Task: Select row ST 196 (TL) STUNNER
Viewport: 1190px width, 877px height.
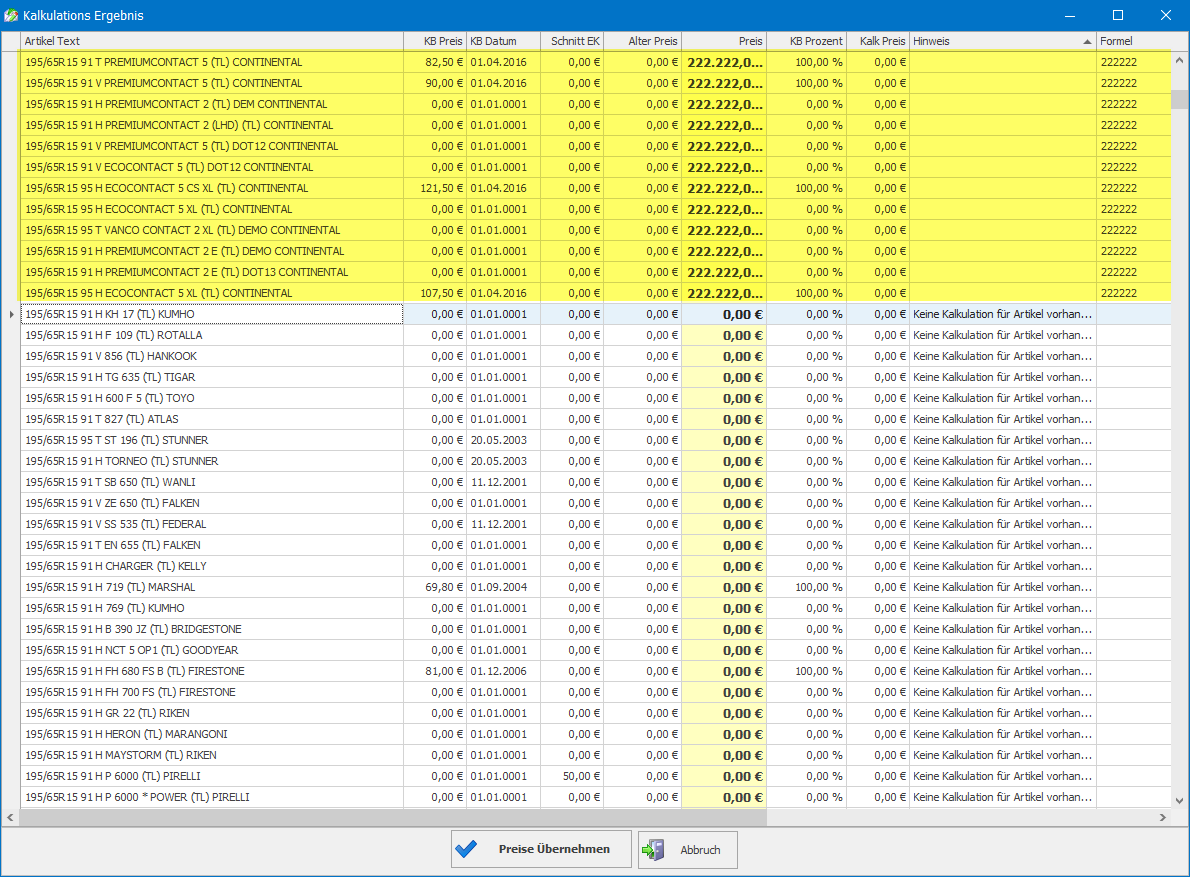Action: tap(596, 440)
